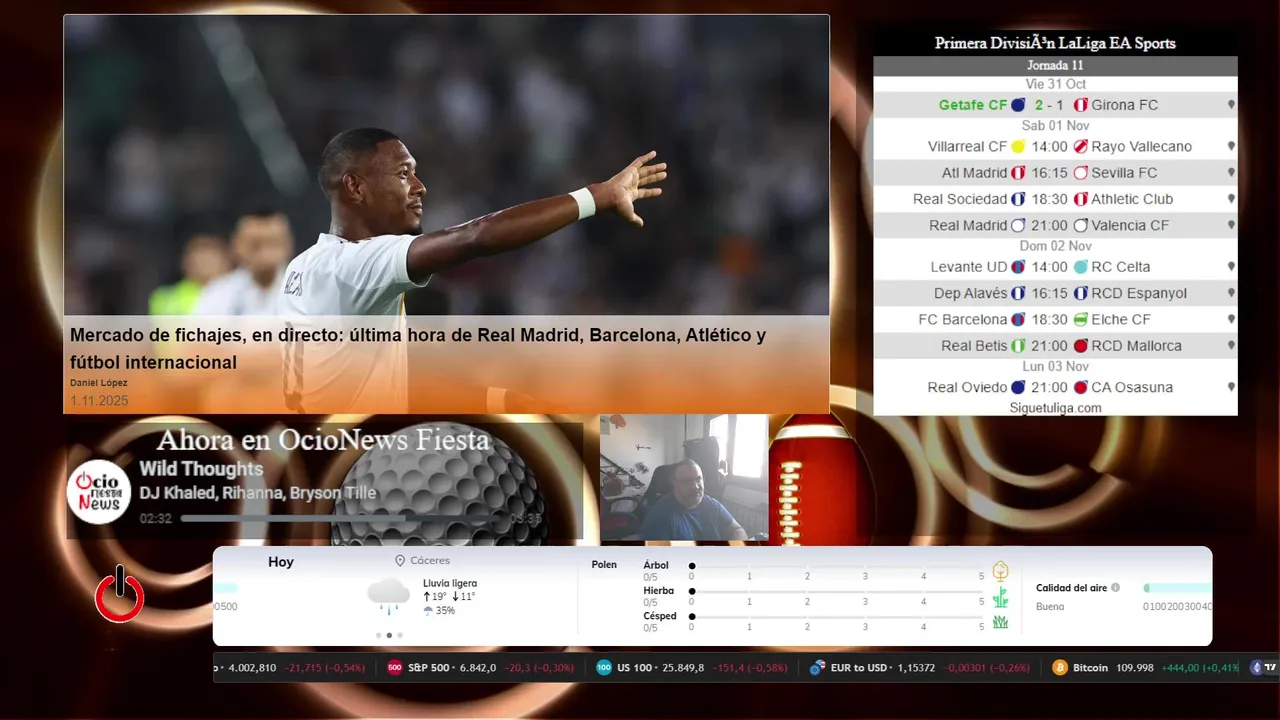Open the Mercado de fichajes headline
Viewport: 1280px width, 720px height.
pos(418,348)
